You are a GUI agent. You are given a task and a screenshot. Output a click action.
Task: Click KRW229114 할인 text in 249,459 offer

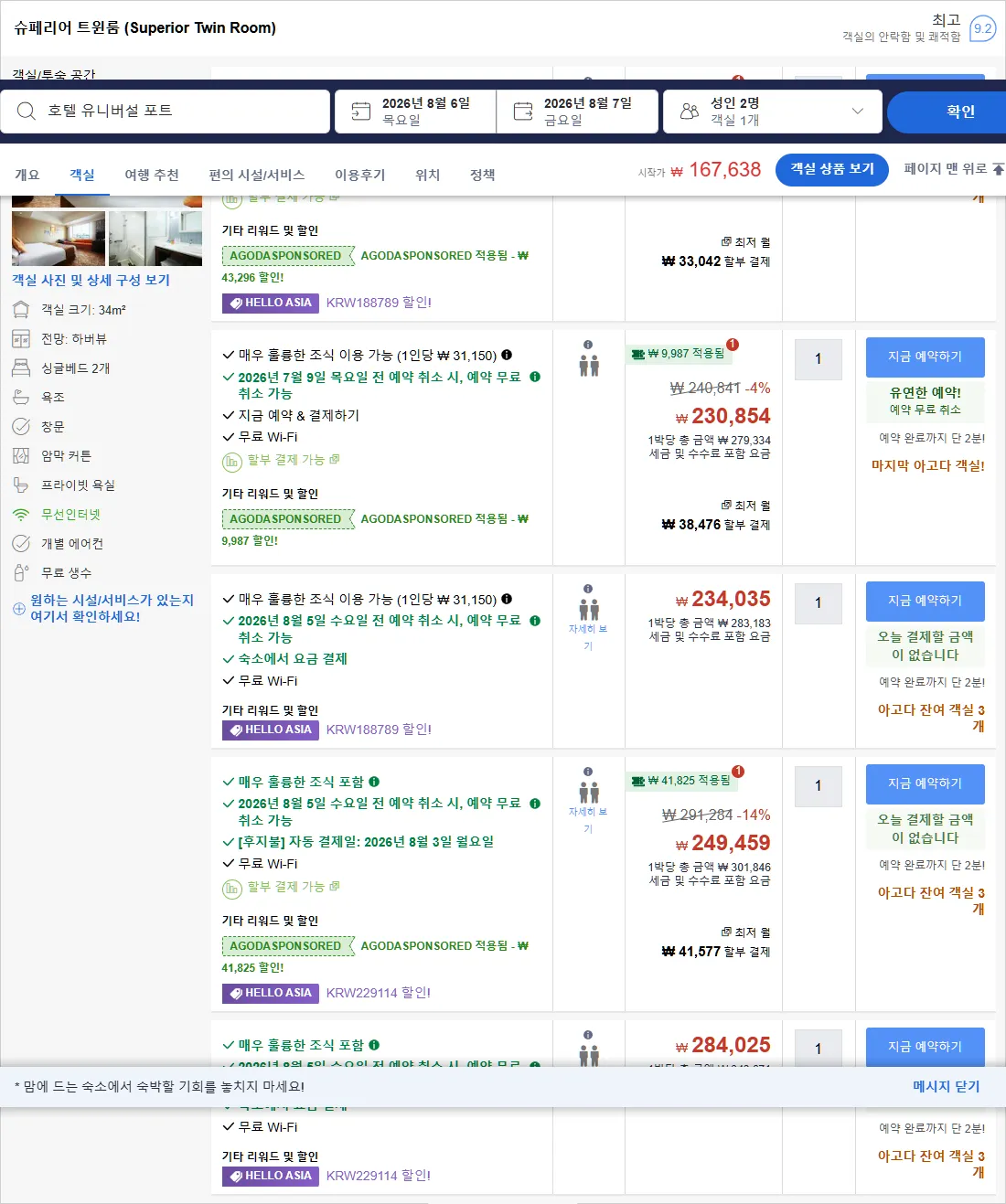pos(379,993)
